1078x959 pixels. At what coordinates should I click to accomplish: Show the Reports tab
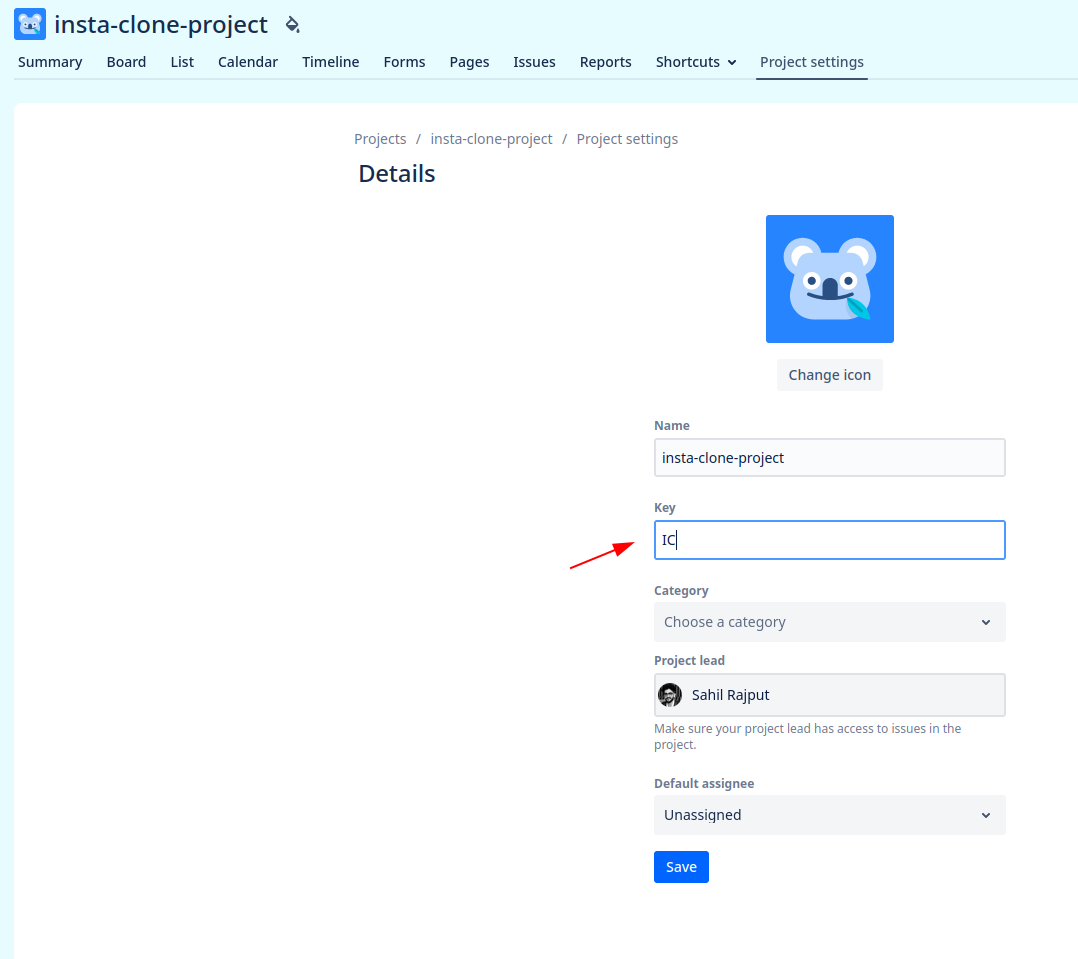[x=606, y=62]
